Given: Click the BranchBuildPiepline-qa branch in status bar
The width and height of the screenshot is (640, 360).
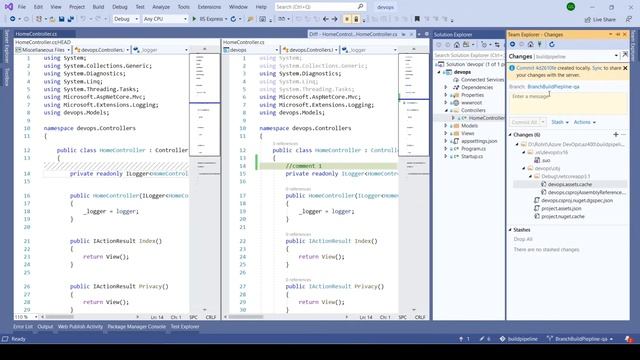Looking at the screenshot, I should [580, 339].
